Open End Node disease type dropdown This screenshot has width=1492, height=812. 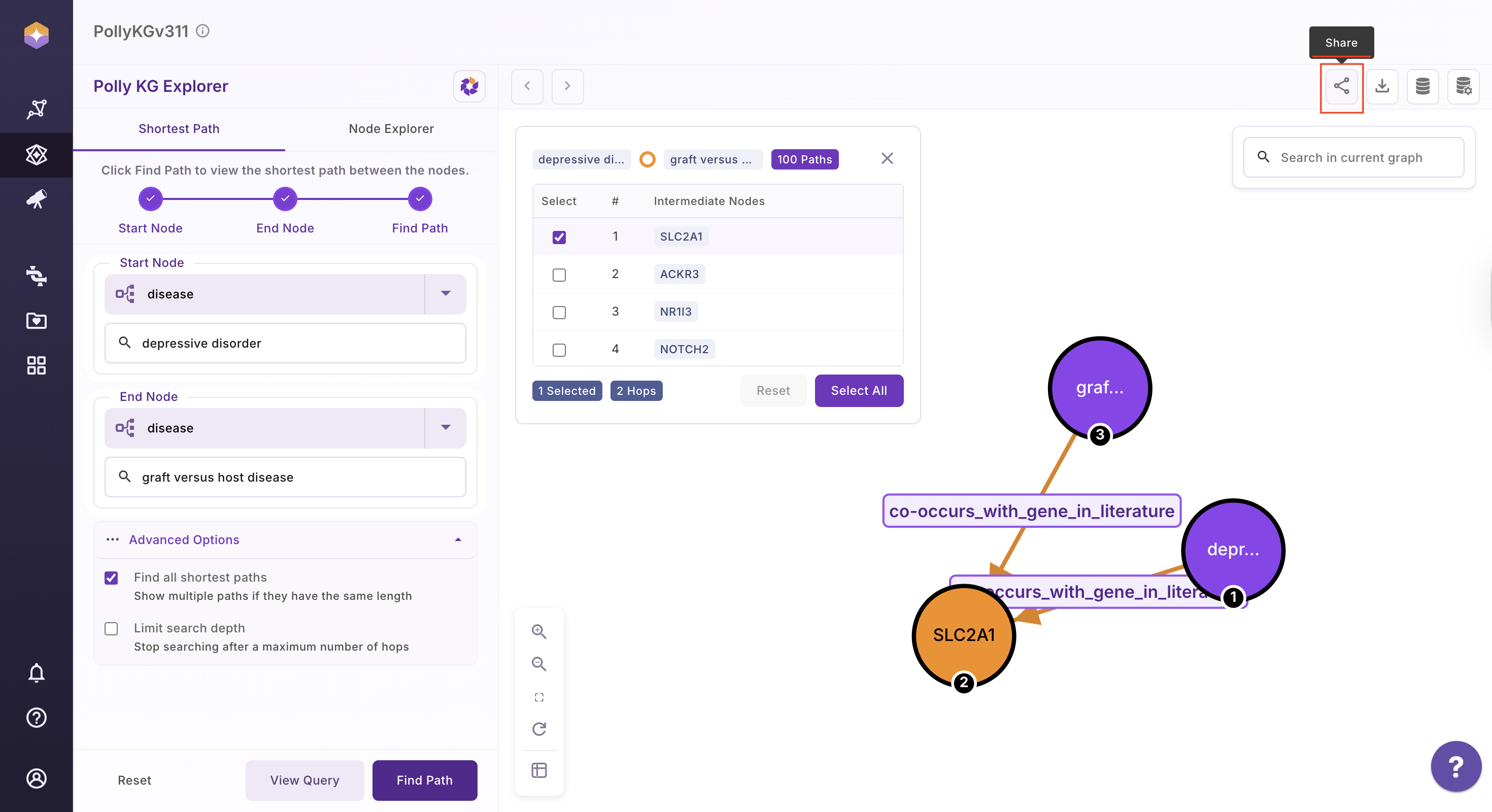[445, 427]
